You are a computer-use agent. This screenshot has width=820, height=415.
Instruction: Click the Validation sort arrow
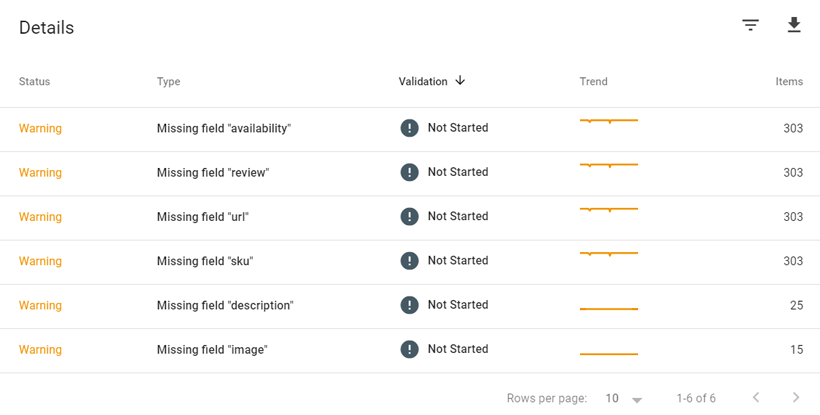pos(460,81)
